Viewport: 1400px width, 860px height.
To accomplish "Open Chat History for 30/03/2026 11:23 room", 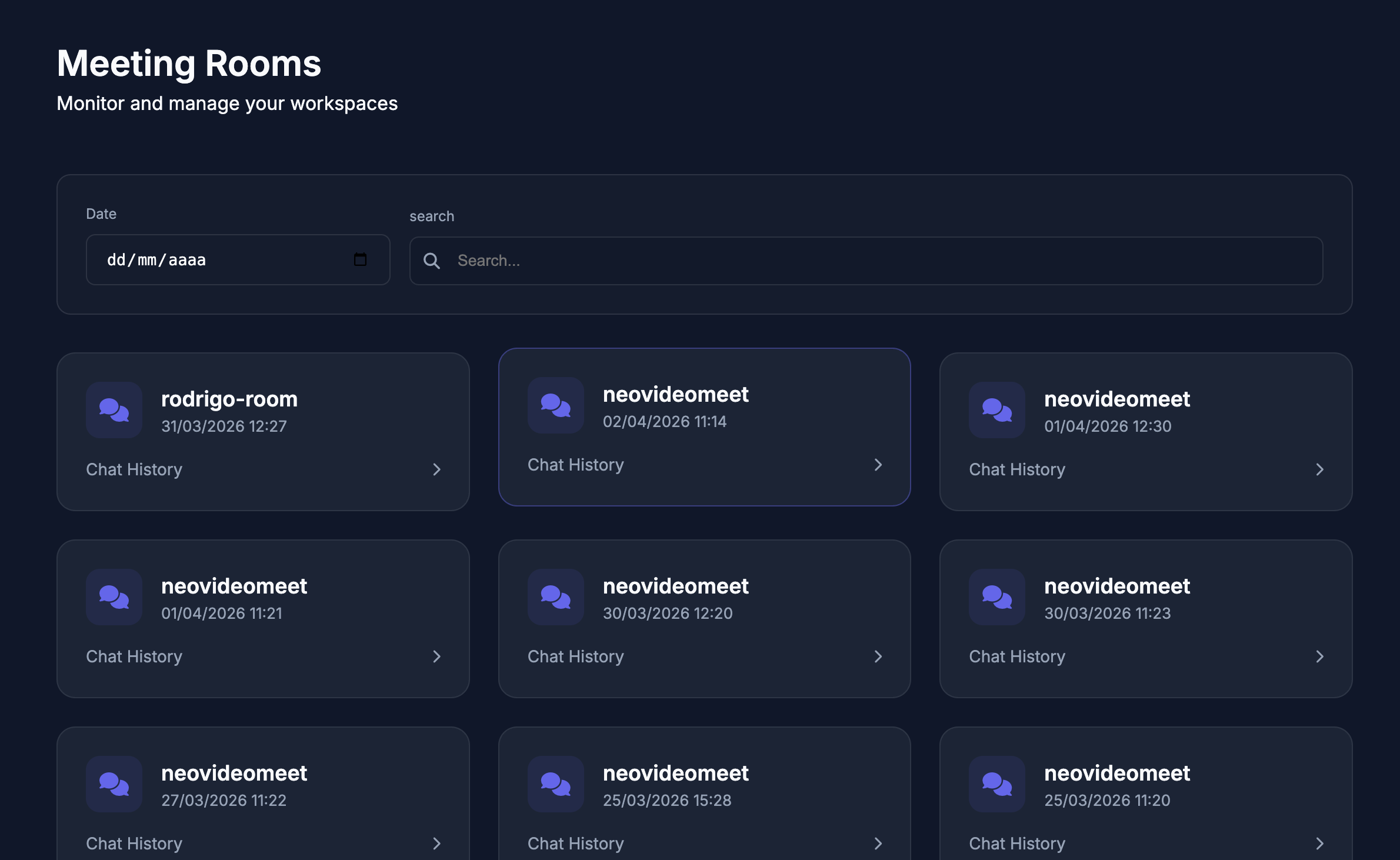I will tap(1017, 656).
